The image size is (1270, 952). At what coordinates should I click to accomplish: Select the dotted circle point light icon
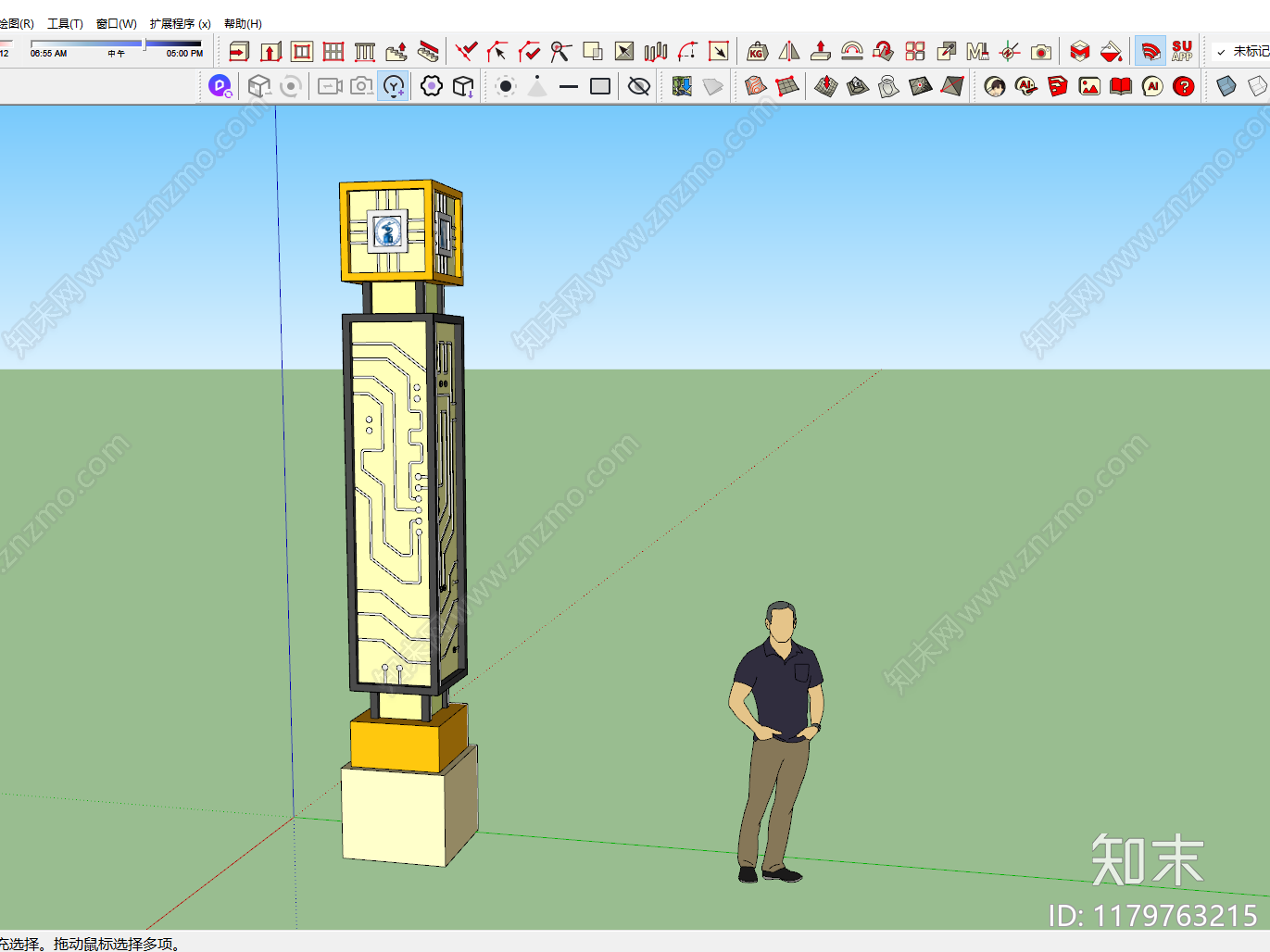click(x=506, y=87)
